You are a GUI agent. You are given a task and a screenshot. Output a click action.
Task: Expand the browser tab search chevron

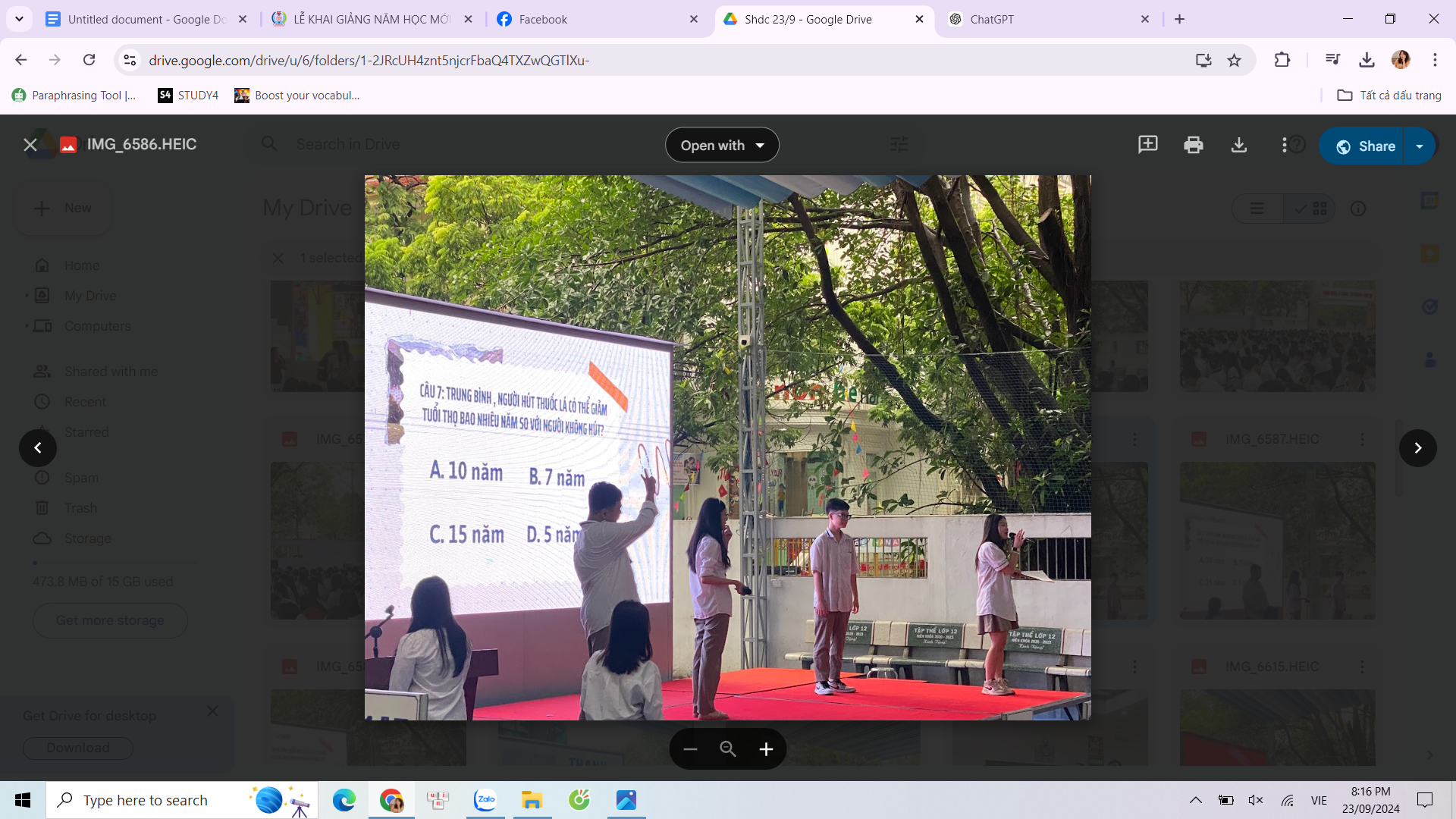19,19
